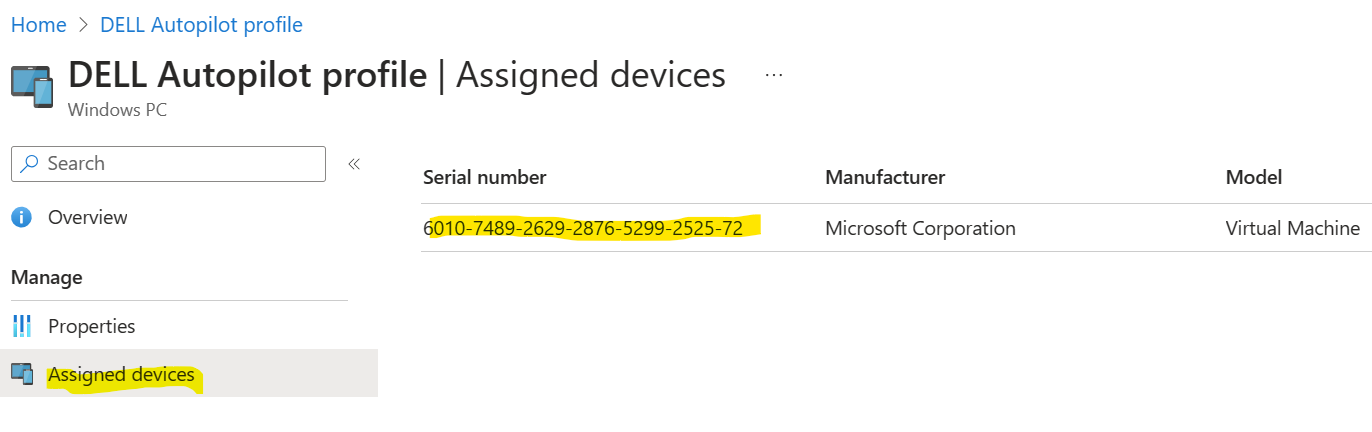Focus the Search input field
The image size is (1372, 432).
[168, 164]
